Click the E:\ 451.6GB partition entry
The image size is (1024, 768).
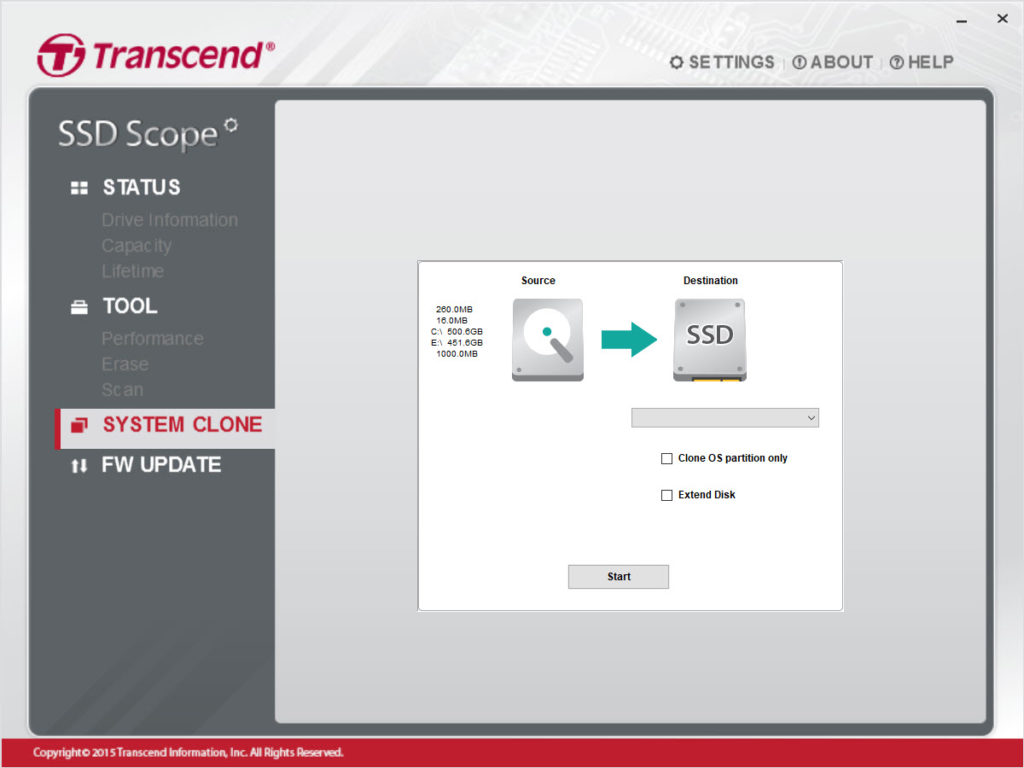456,343
